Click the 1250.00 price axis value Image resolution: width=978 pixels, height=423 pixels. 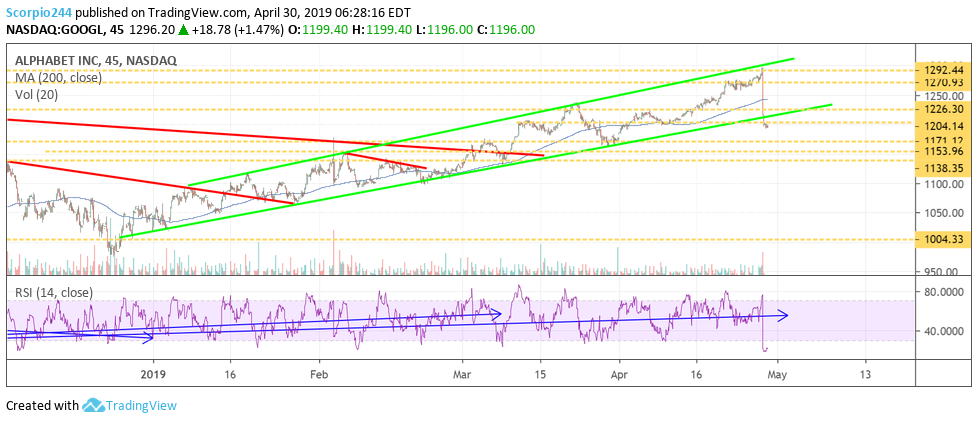(942, 96)
